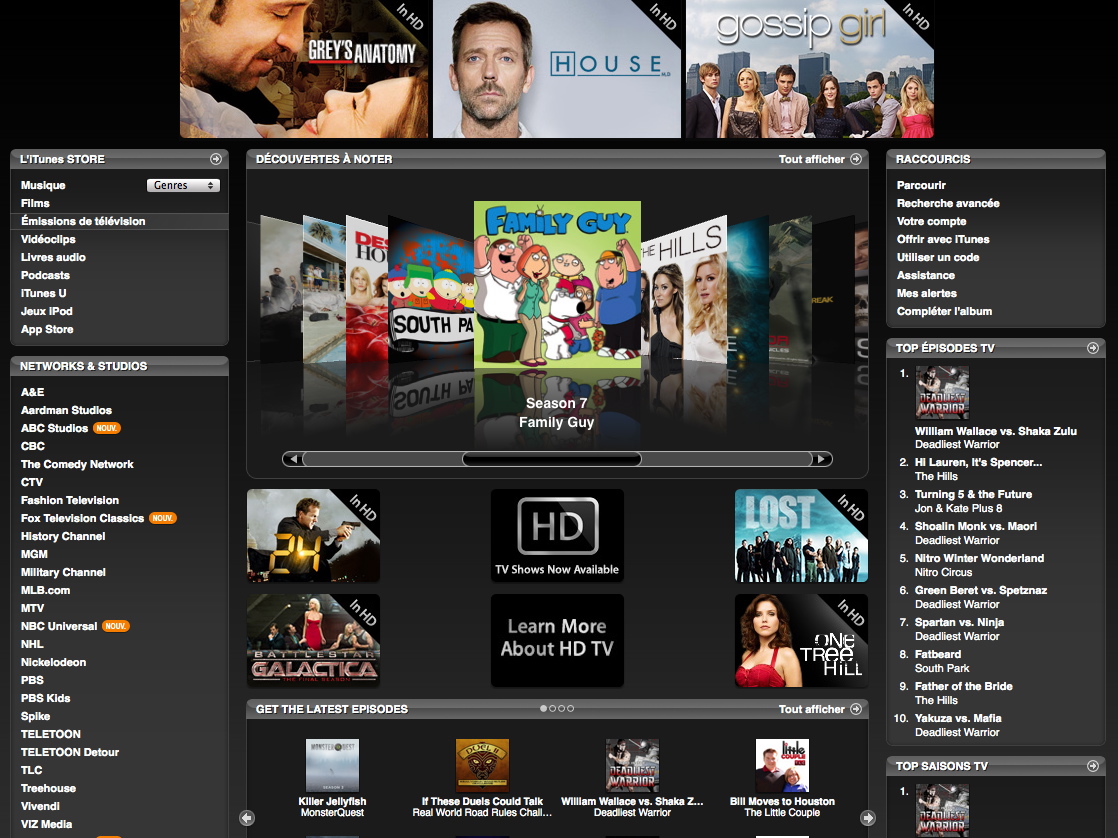Viewport: 1118px width, 838px height.
Task: Open the TELETOON Detour network
Action: [x=70, y=752]
